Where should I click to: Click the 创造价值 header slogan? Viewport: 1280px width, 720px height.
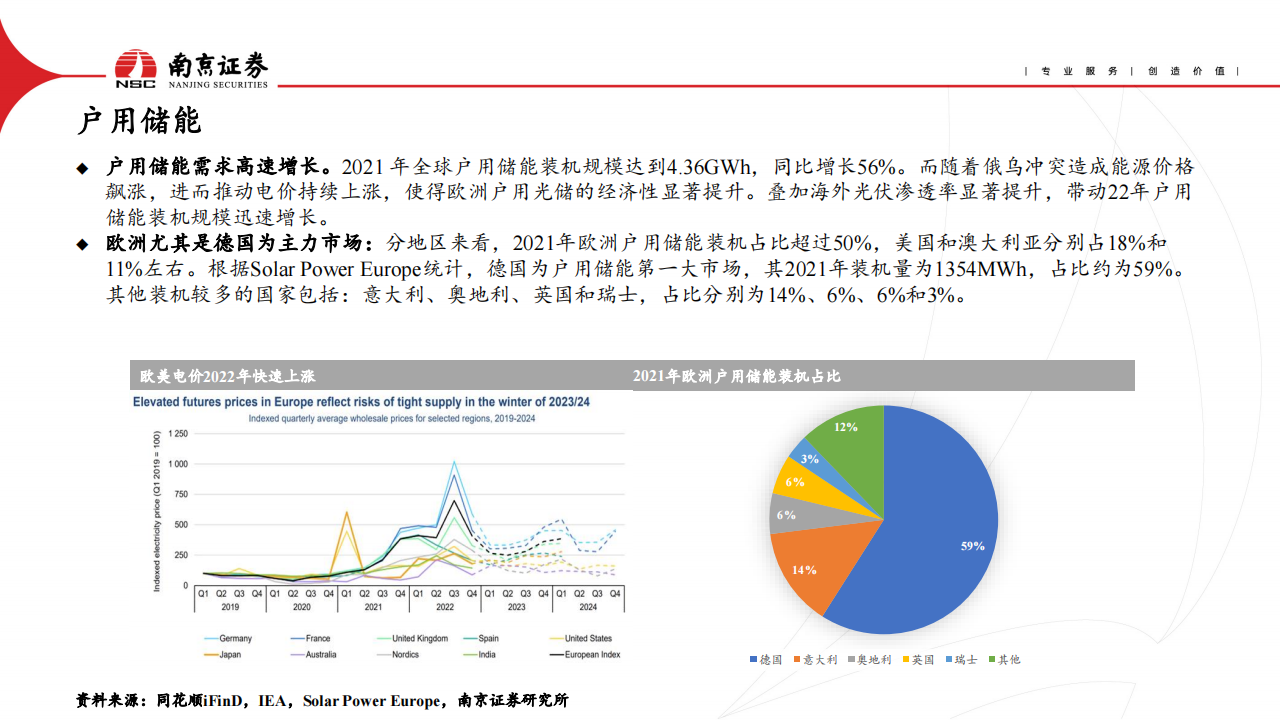1185,71
